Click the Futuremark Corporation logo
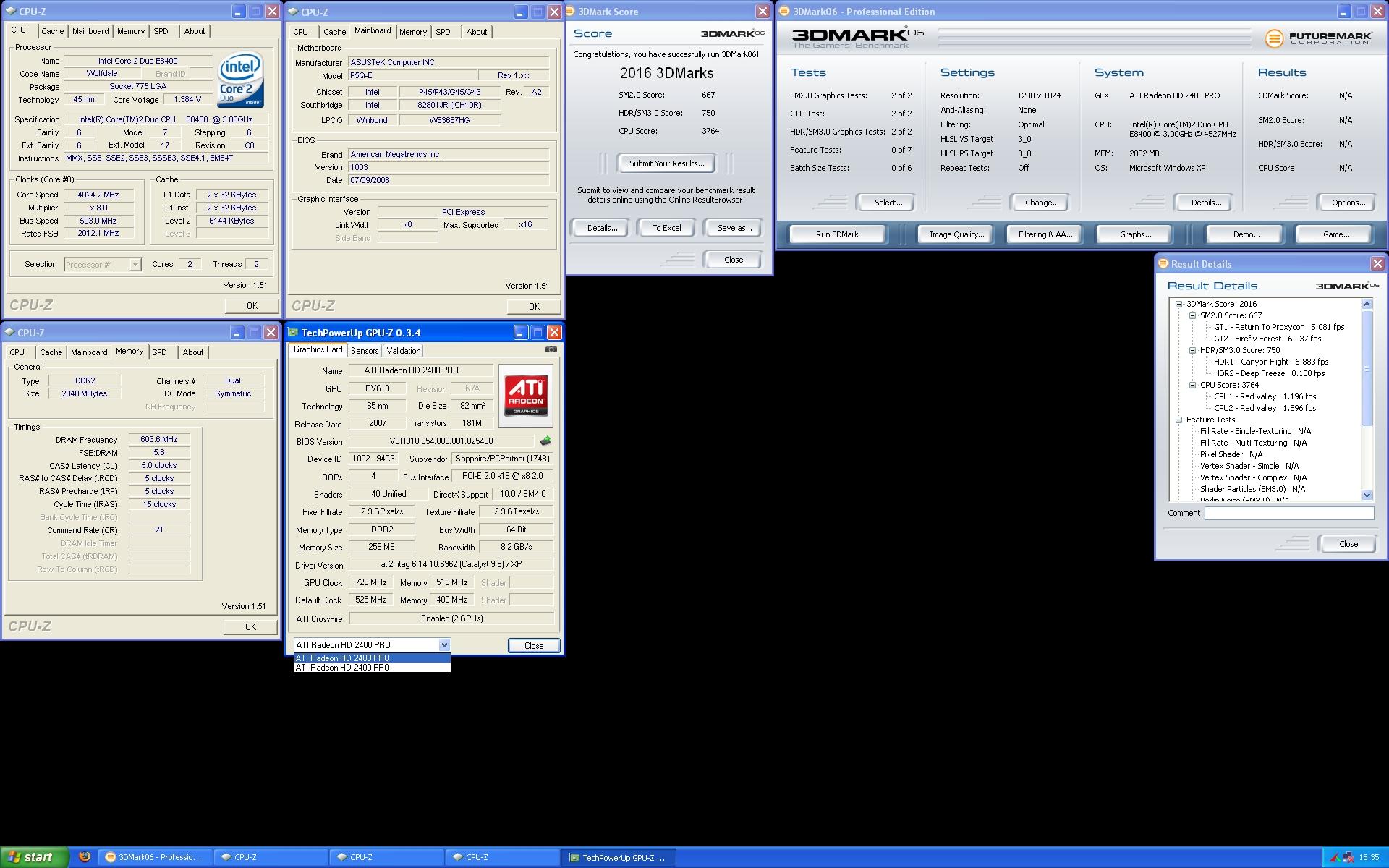1389x868 pixels. coord(1318,38)
